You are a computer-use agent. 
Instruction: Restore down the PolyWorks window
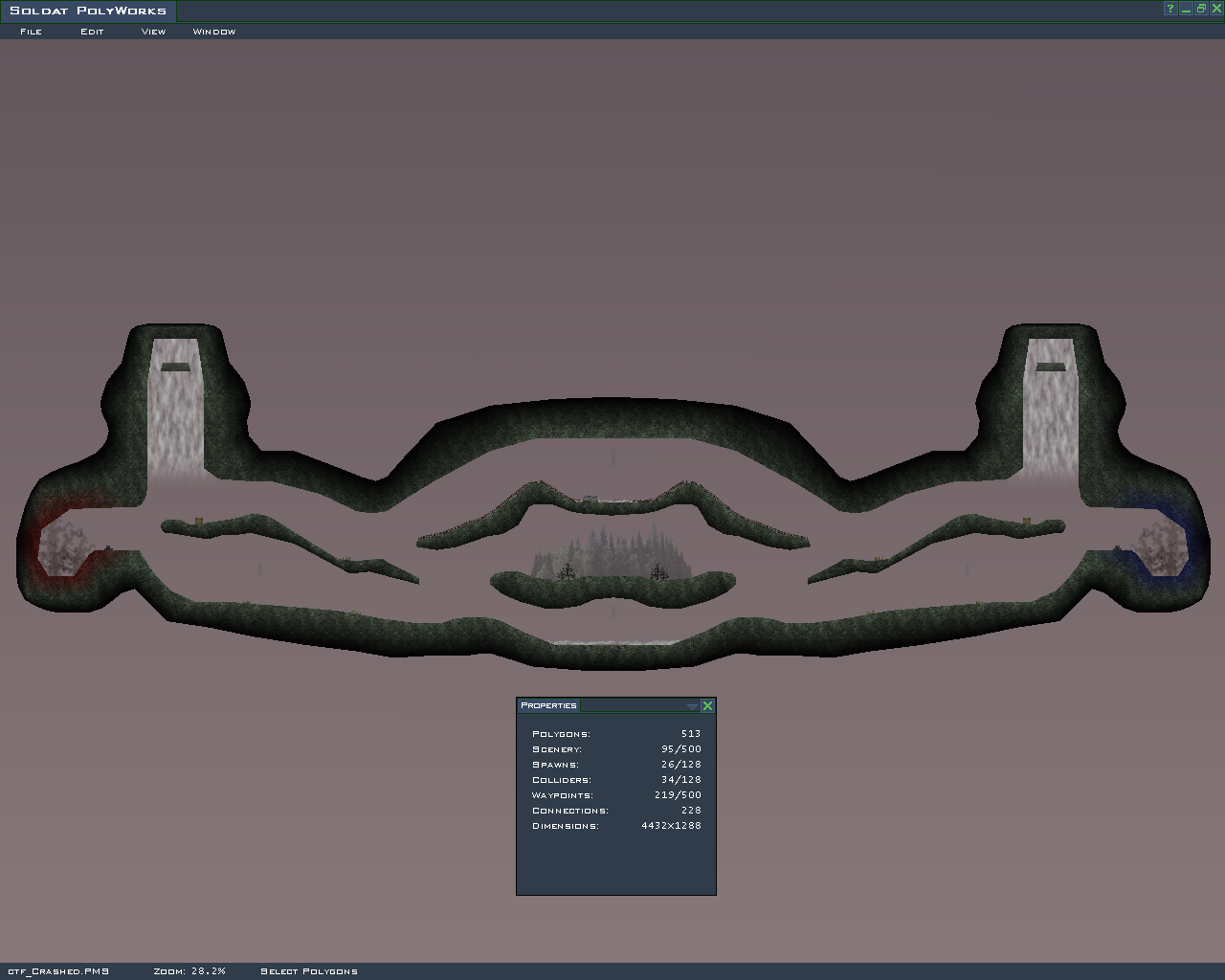(x=1201, y=9)
